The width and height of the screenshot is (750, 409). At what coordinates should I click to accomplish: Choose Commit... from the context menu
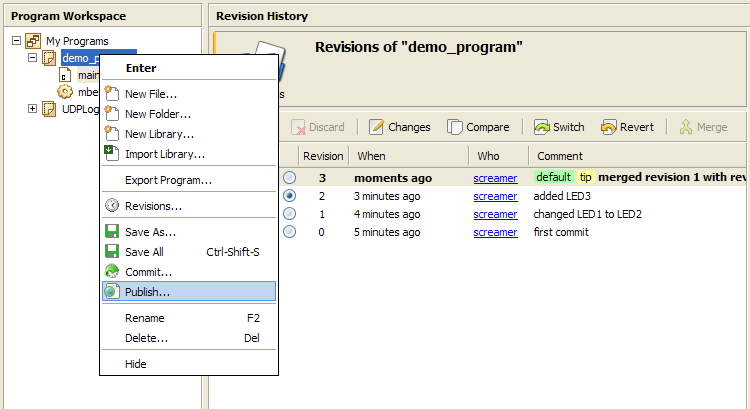pos(148,272)
